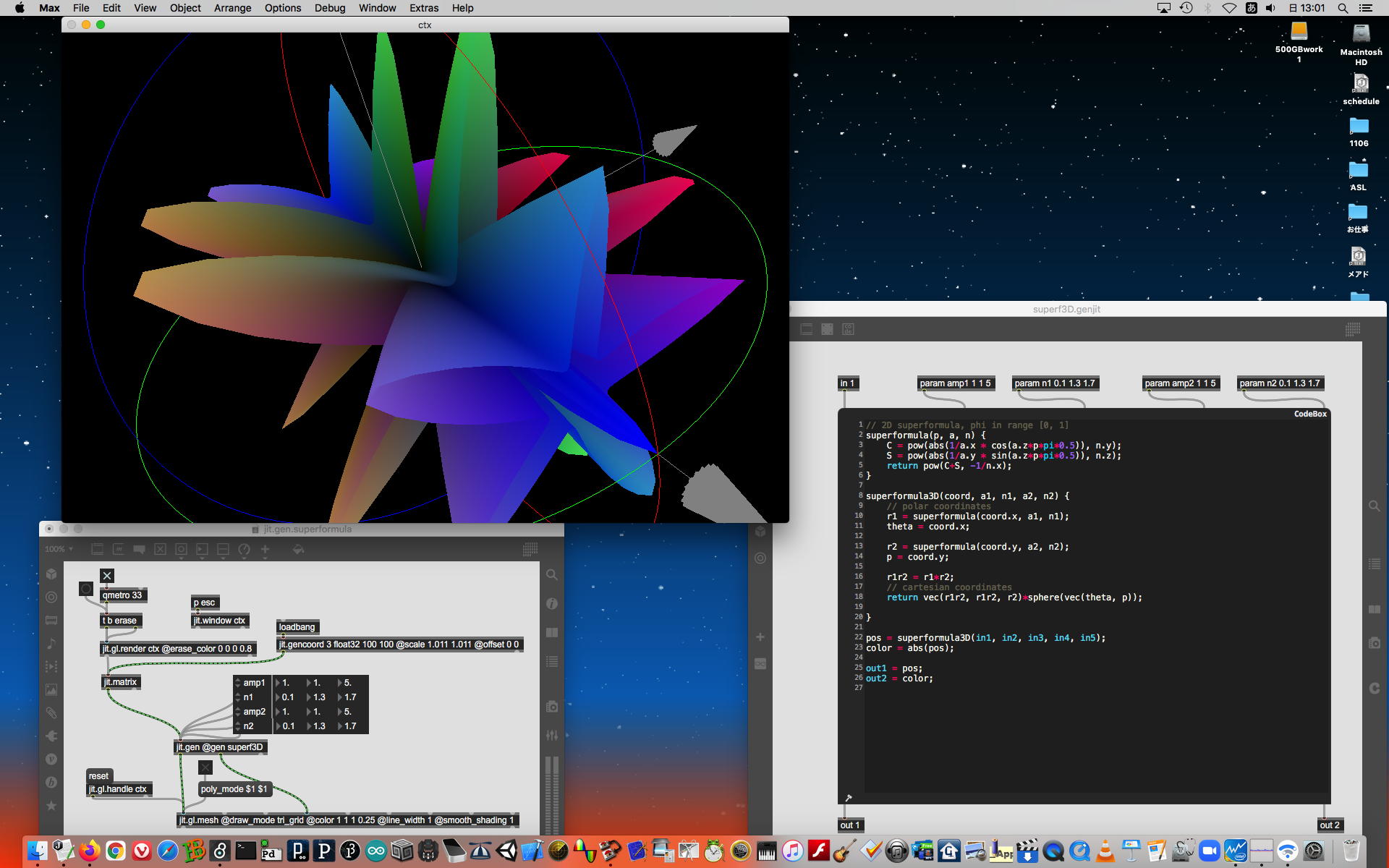This screenshot has width=1389, height=868.
Task: Open the zoom 100% dropdown
Action: (59, 549)
